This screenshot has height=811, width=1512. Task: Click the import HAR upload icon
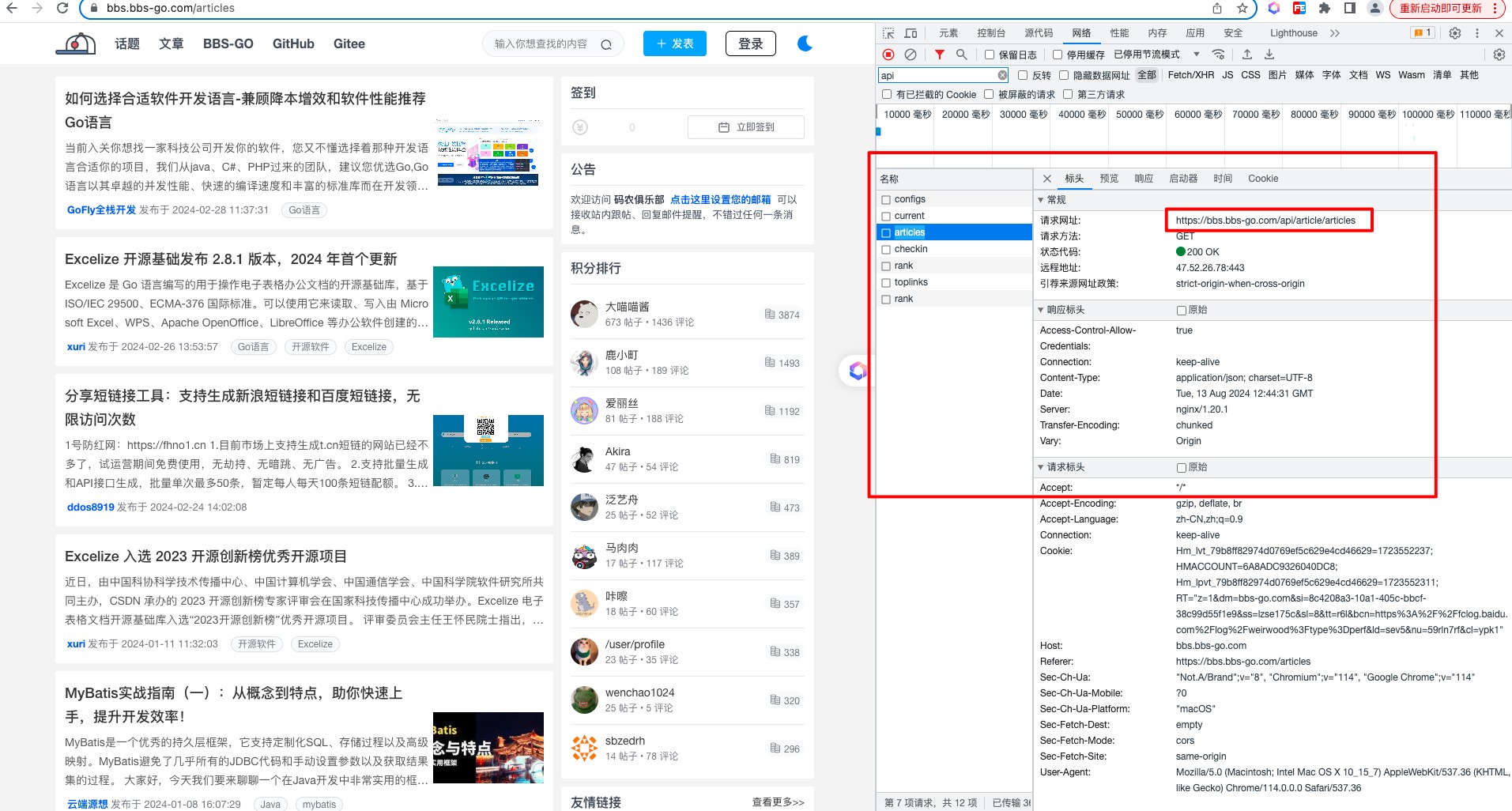coord(1247,55)
